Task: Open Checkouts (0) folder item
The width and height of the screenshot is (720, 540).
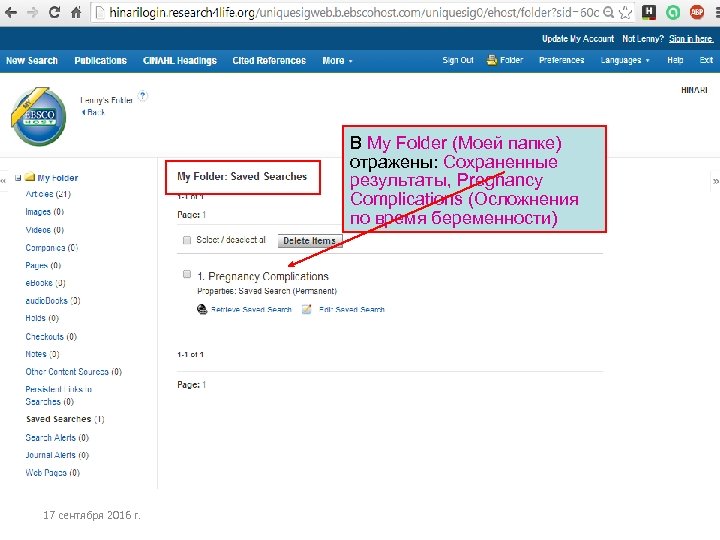Action: [51, 337]
